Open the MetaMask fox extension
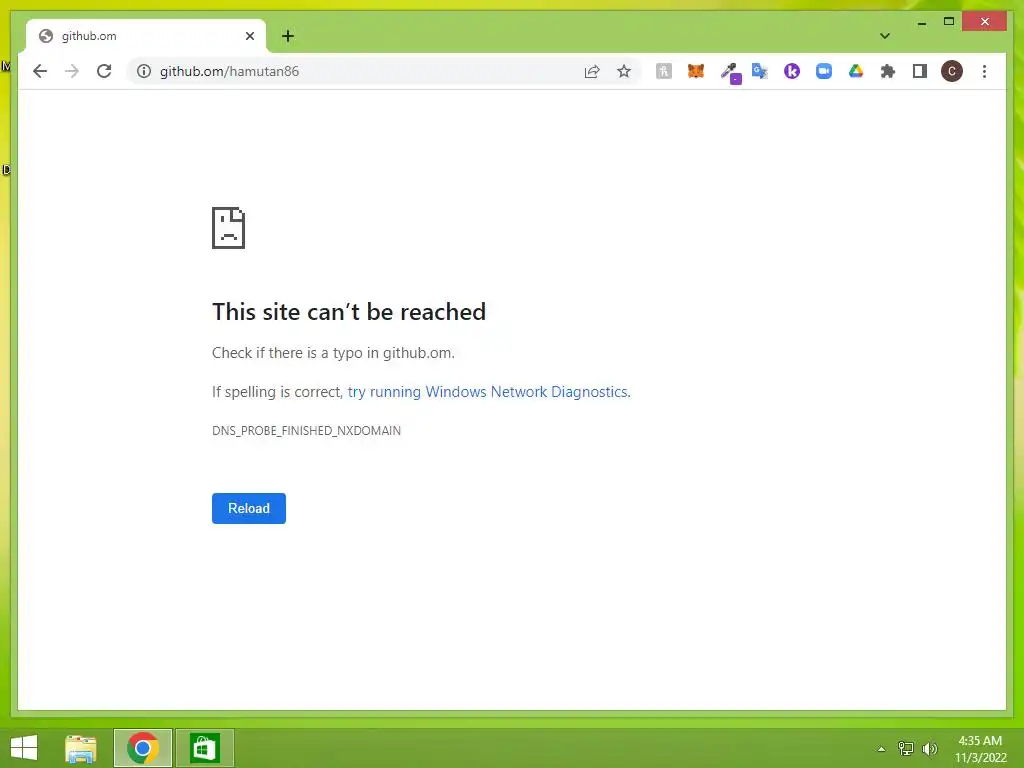Viewport: 1024px width, 768px height. click(x=696, y=71)
